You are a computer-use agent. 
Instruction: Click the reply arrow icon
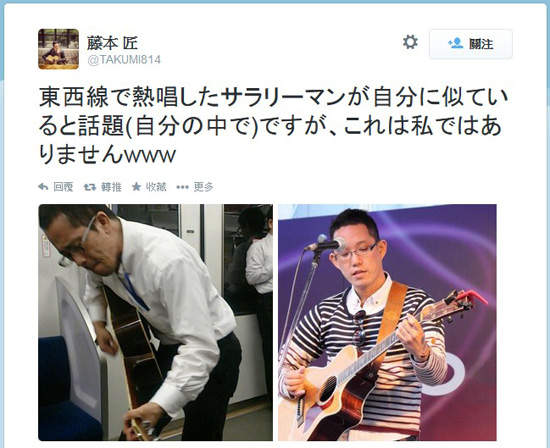click(x=43, y=187)
